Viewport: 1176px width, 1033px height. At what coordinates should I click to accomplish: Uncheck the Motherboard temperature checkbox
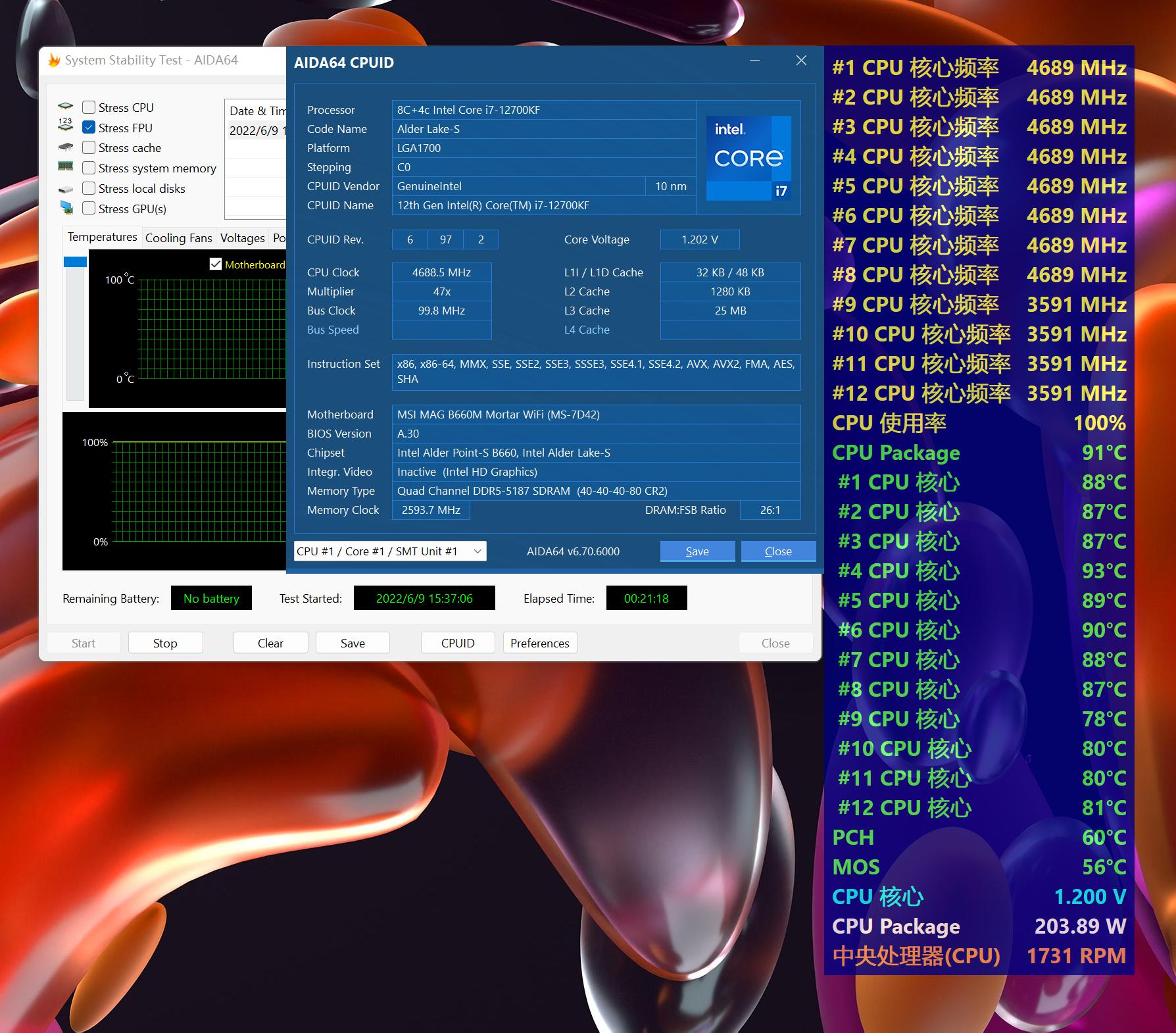pyautogui.click(x=216, y=264)
